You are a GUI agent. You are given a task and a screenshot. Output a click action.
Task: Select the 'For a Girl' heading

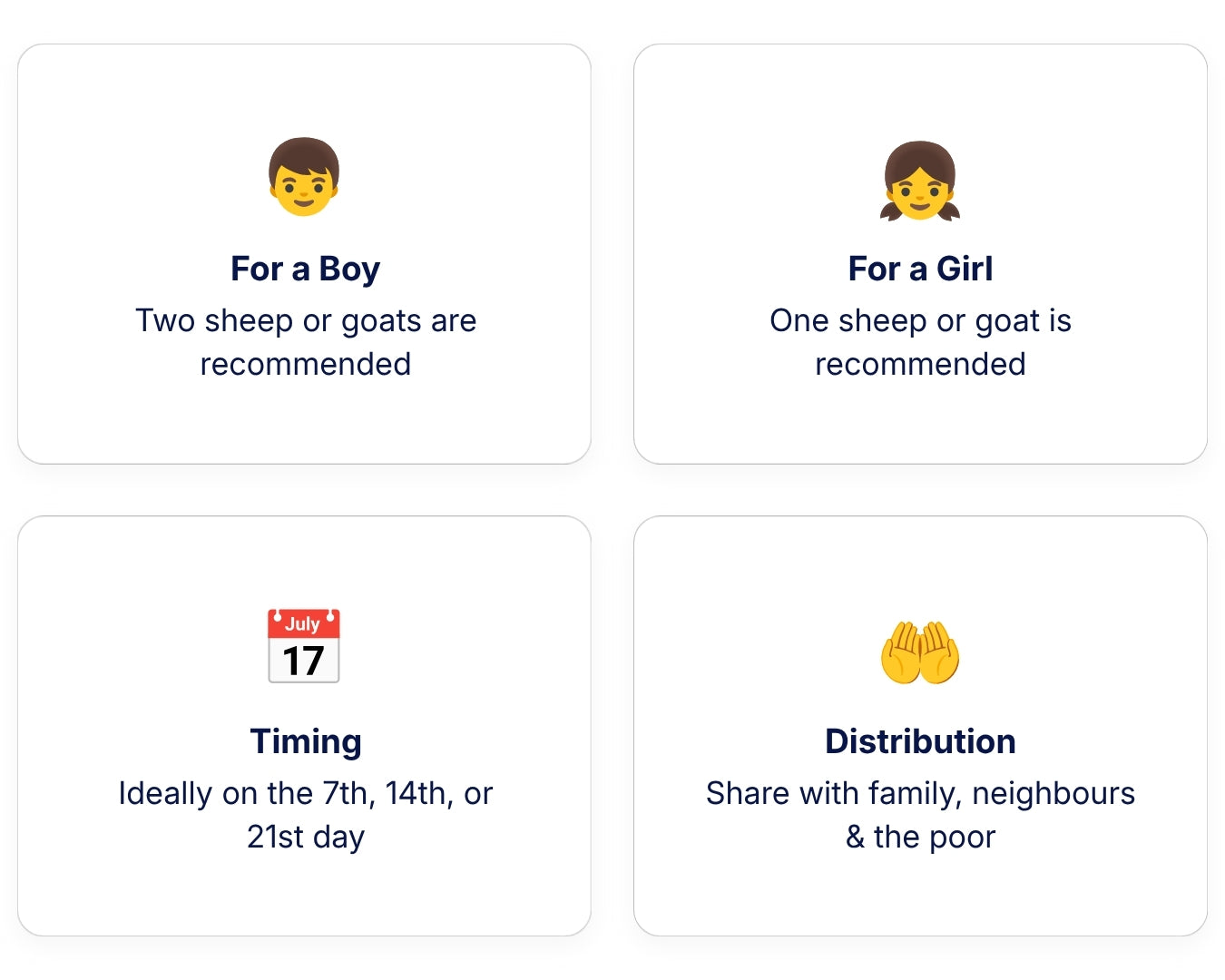[x=920, y=269]
